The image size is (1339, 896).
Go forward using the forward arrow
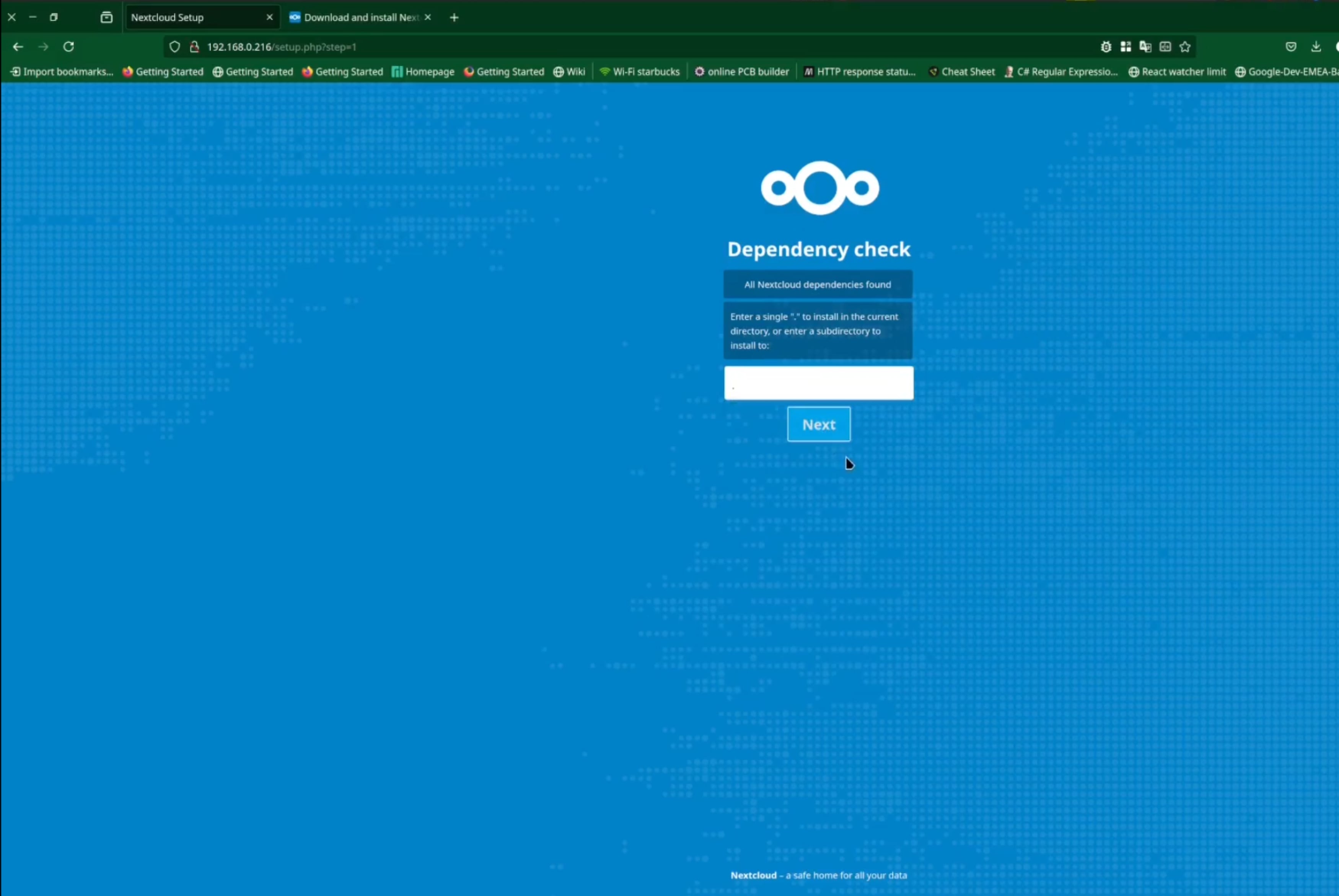pyautogui.click(x=43, y=47)
